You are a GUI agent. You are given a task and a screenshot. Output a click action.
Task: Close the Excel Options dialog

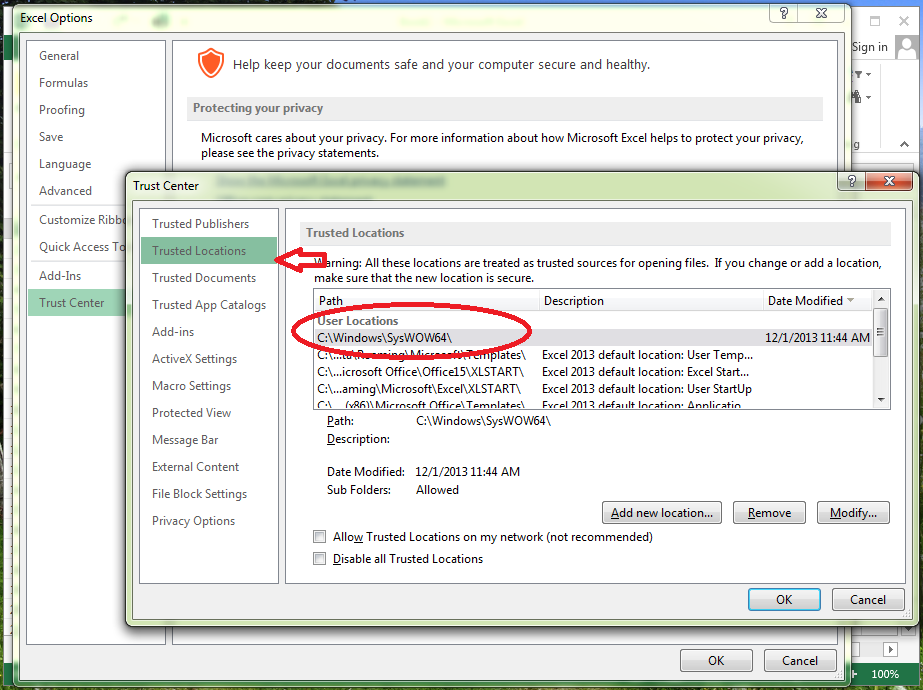[822, 13]
